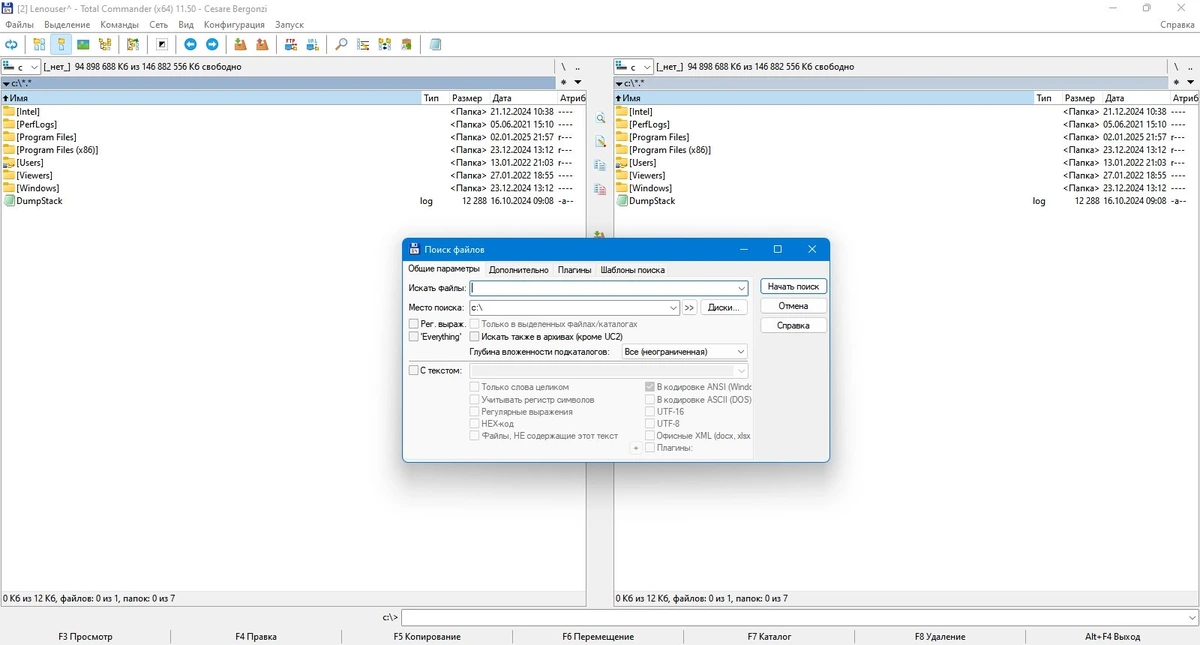Go back with blue left arrow
1200x645 pixels.
point(190,45)
